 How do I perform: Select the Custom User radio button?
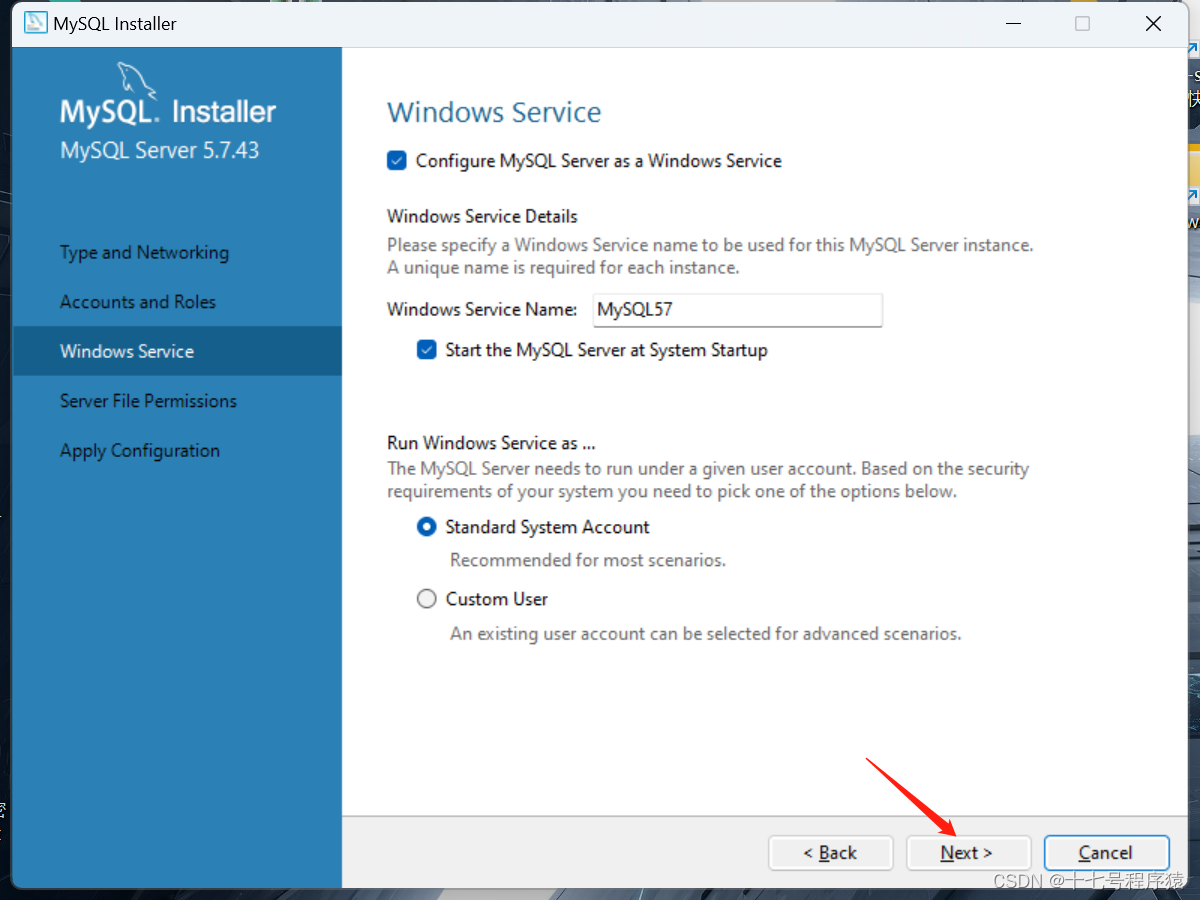coord(427,599)
